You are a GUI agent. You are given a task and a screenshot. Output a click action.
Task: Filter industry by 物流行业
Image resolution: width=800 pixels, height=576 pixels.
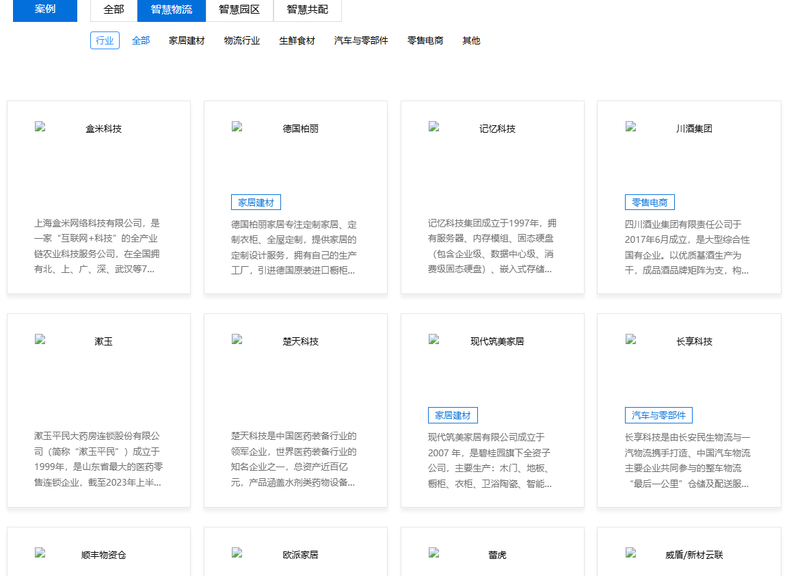[242, 41]
